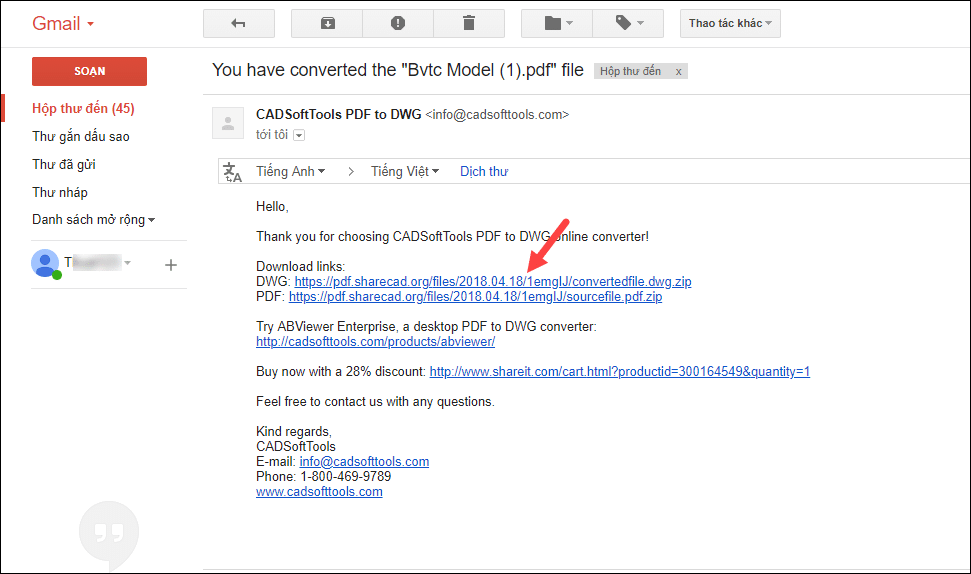Screen dimensions: 971x574
Task: Click the back arrow toolbar icon
Action: tap(238, 23)
